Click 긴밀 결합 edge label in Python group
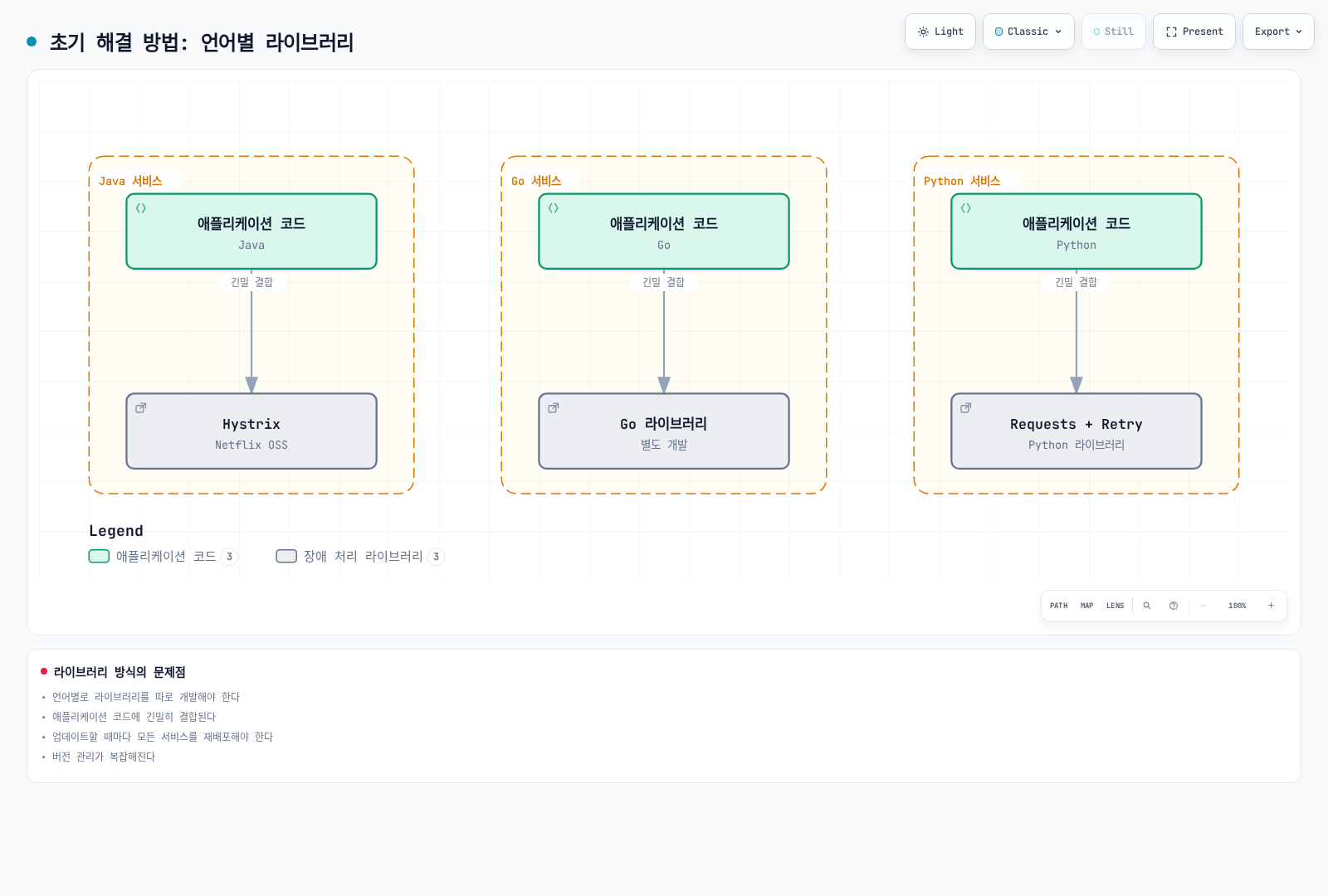 tap(1077, 282)
